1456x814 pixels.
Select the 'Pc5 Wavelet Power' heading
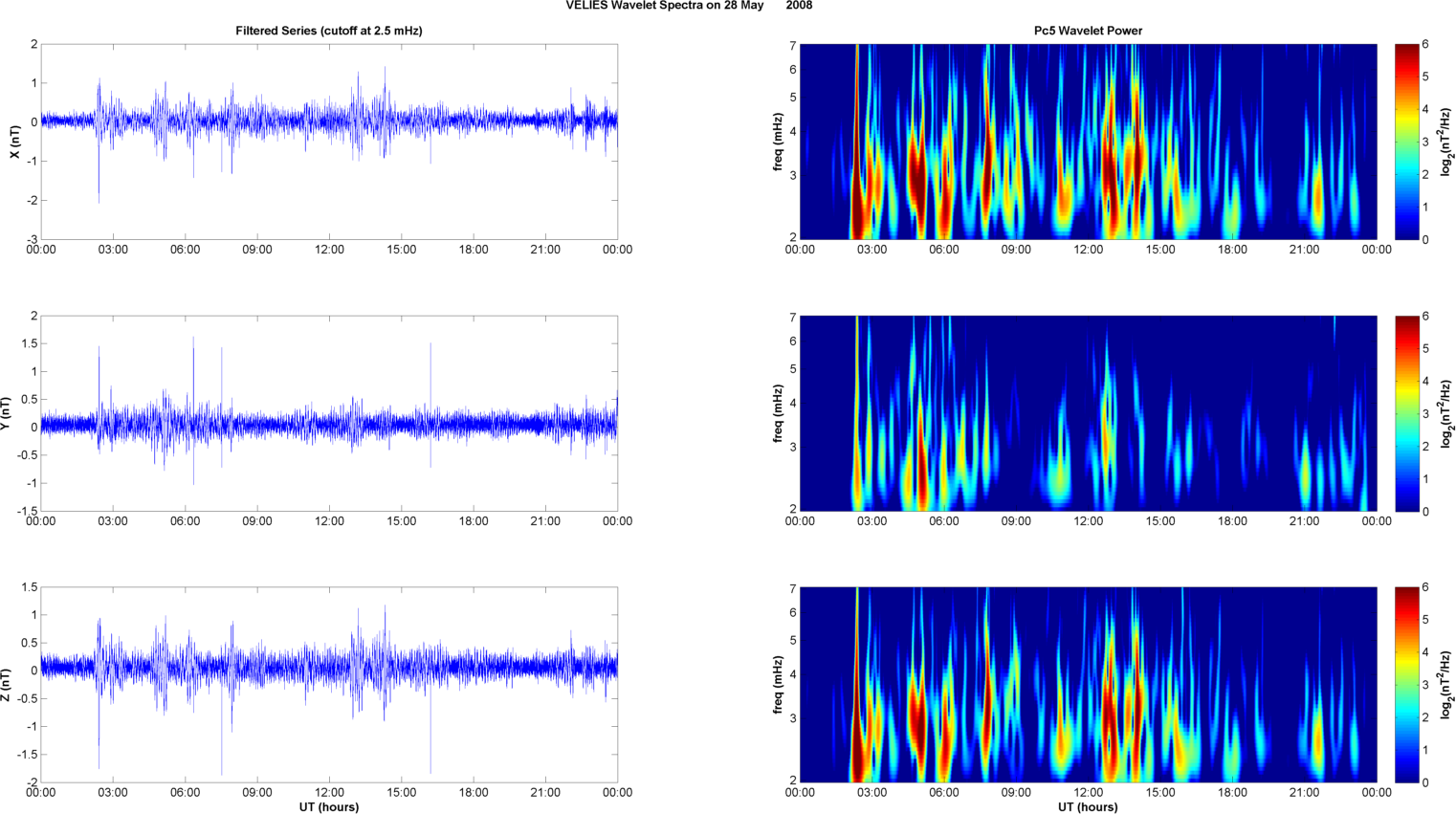[x=1088, y=31]
